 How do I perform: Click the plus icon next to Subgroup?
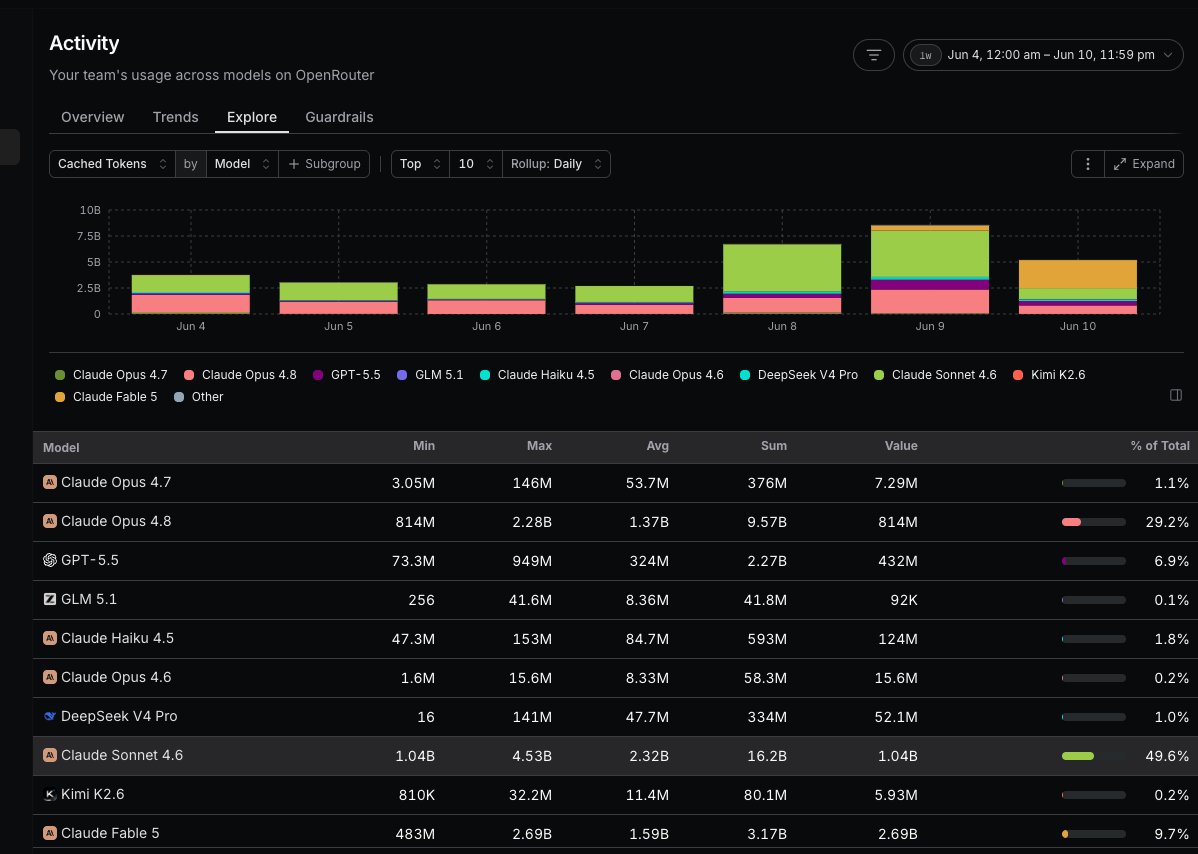point(293,164)
